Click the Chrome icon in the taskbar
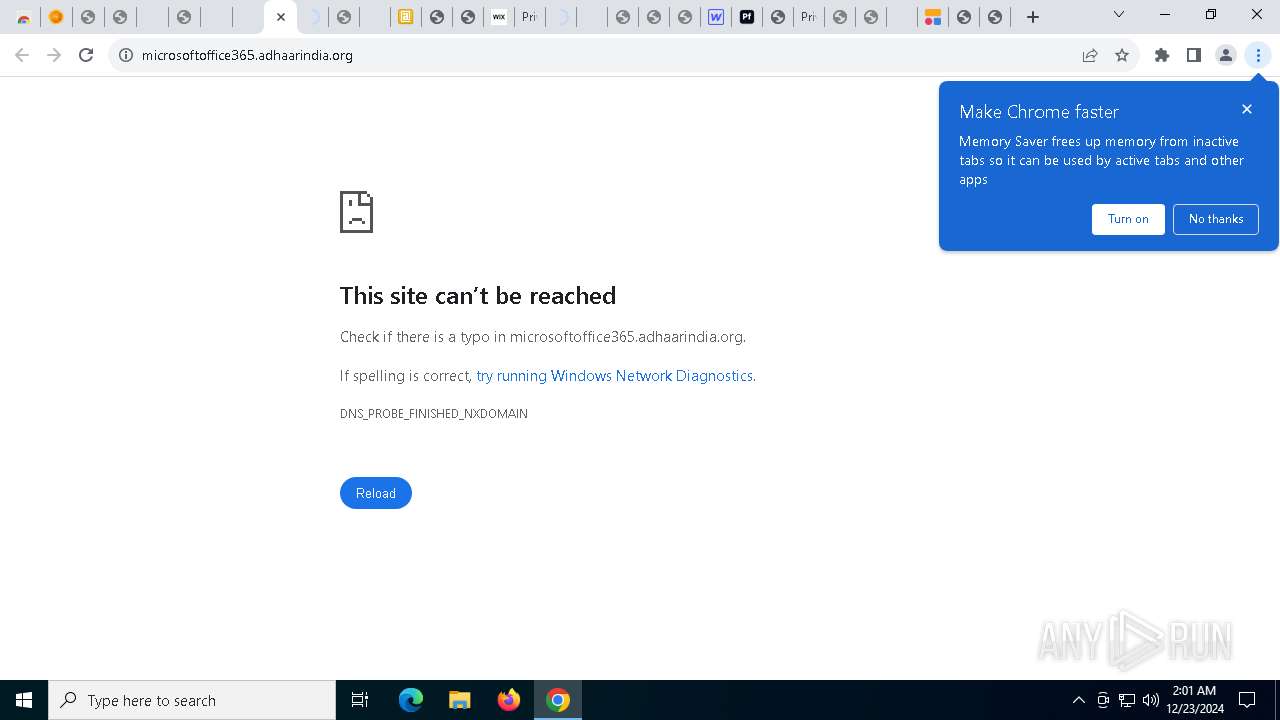 coord(558,700)
